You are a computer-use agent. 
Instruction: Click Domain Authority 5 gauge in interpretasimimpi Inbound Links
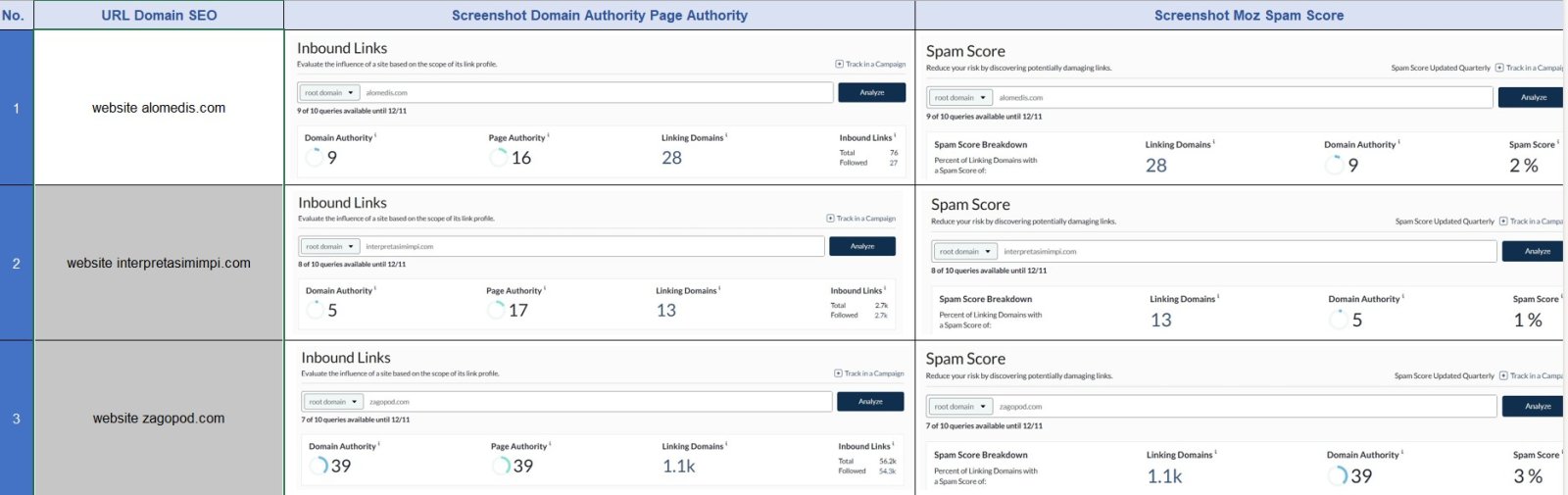316,310
